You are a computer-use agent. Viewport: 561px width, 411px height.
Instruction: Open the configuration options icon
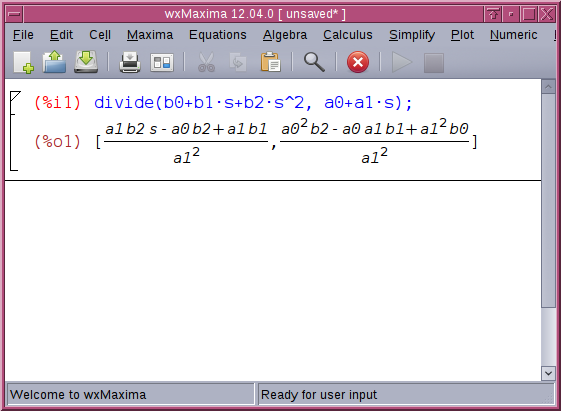[x=162, y=63]
